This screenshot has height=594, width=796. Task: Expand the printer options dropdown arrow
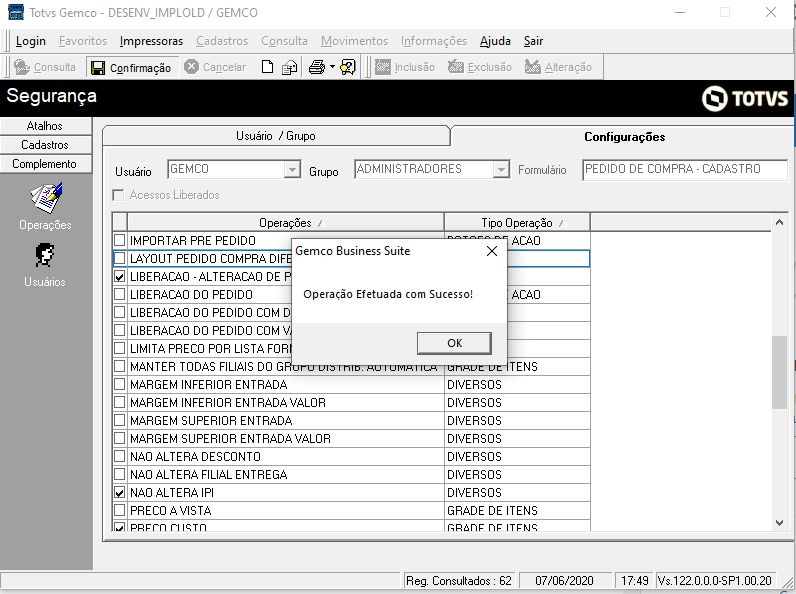click(332, 67)
